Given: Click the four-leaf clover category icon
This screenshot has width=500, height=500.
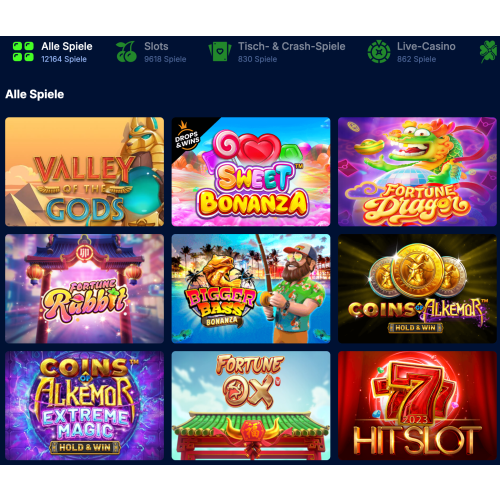Looking at the screenshot, I should (489, 52).
